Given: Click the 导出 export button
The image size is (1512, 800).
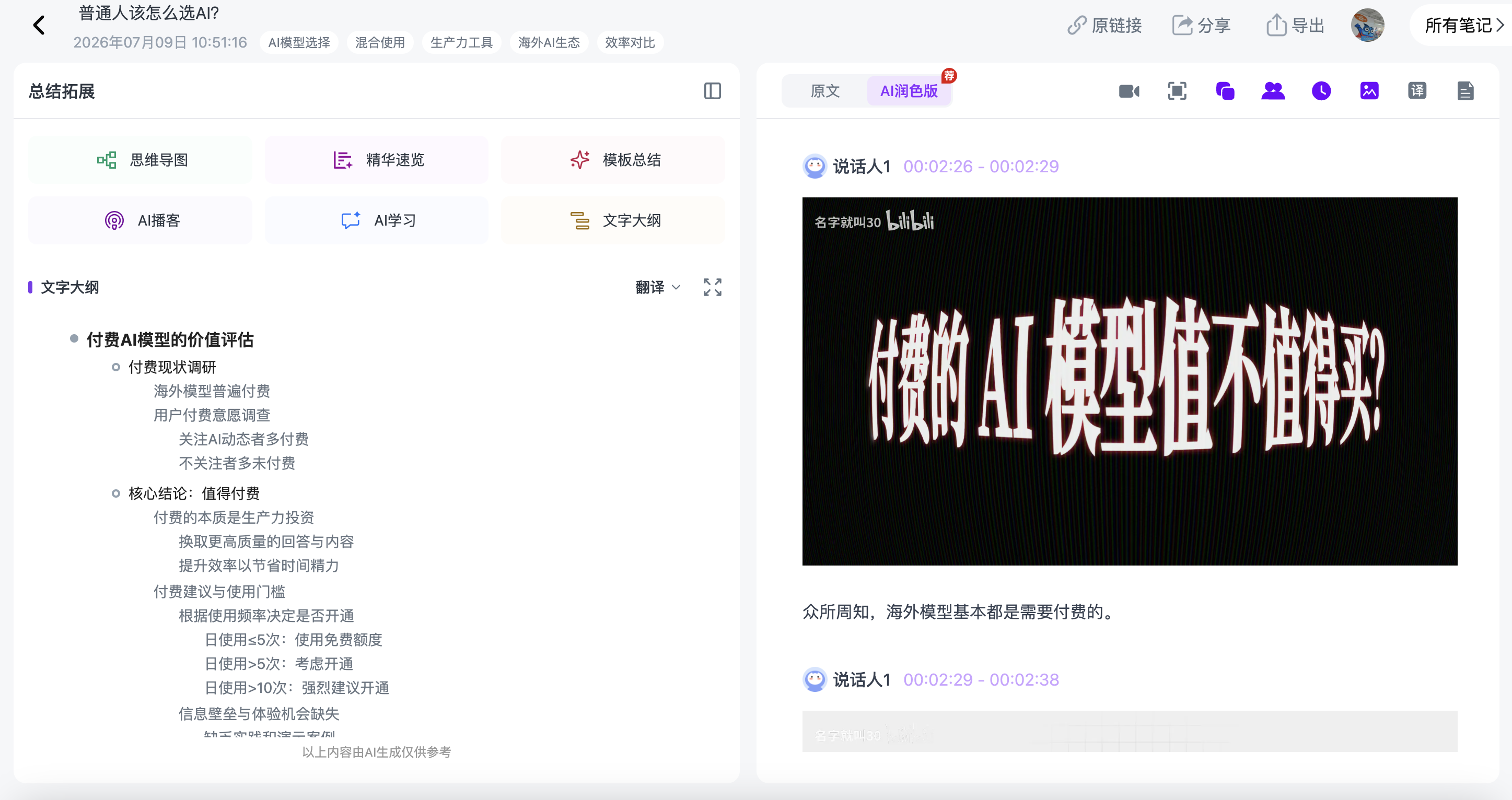Looking at the screenshot, I should click(x=1295, y=25).
